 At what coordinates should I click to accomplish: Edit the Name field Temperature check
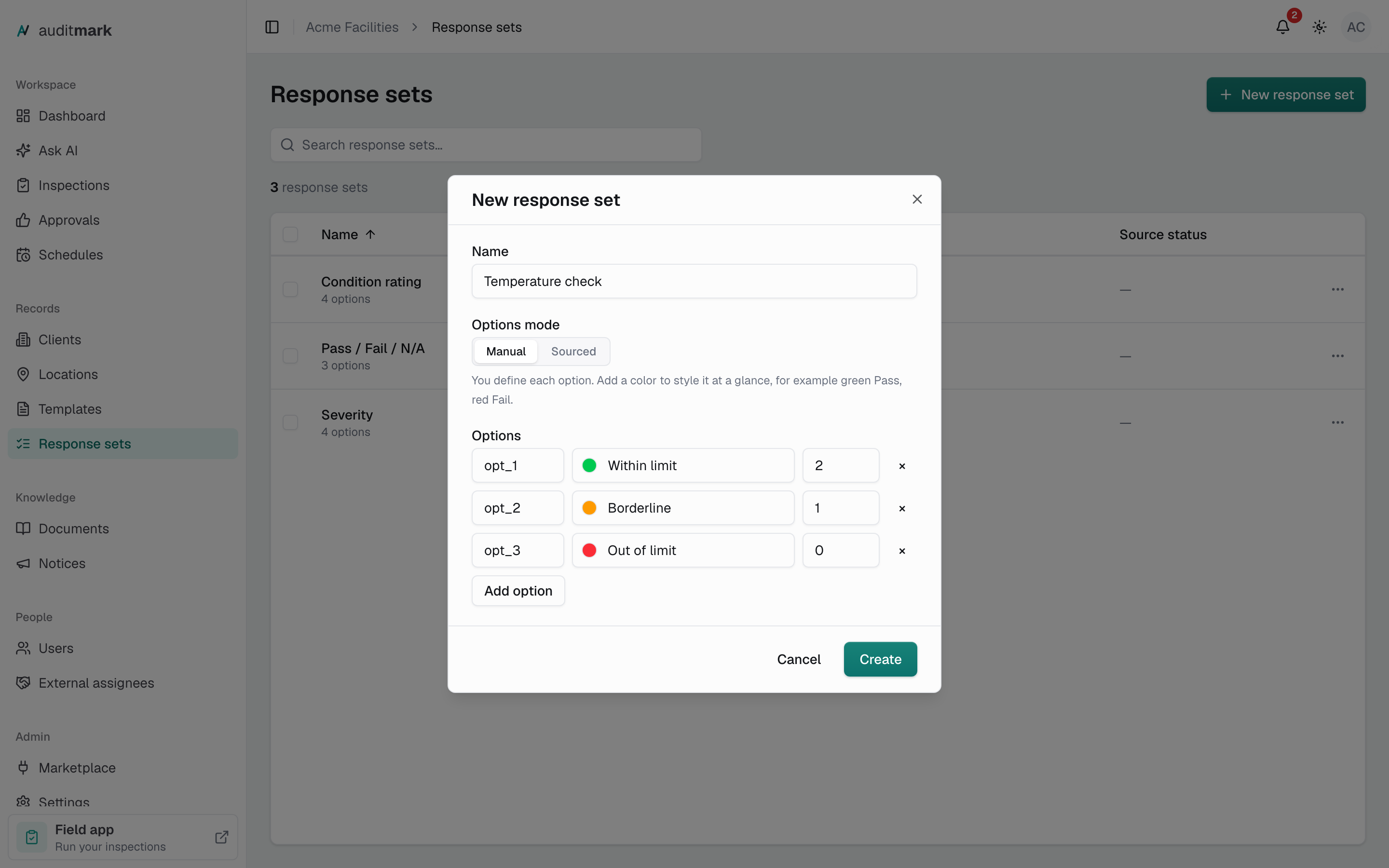click(x=694, y=281)
